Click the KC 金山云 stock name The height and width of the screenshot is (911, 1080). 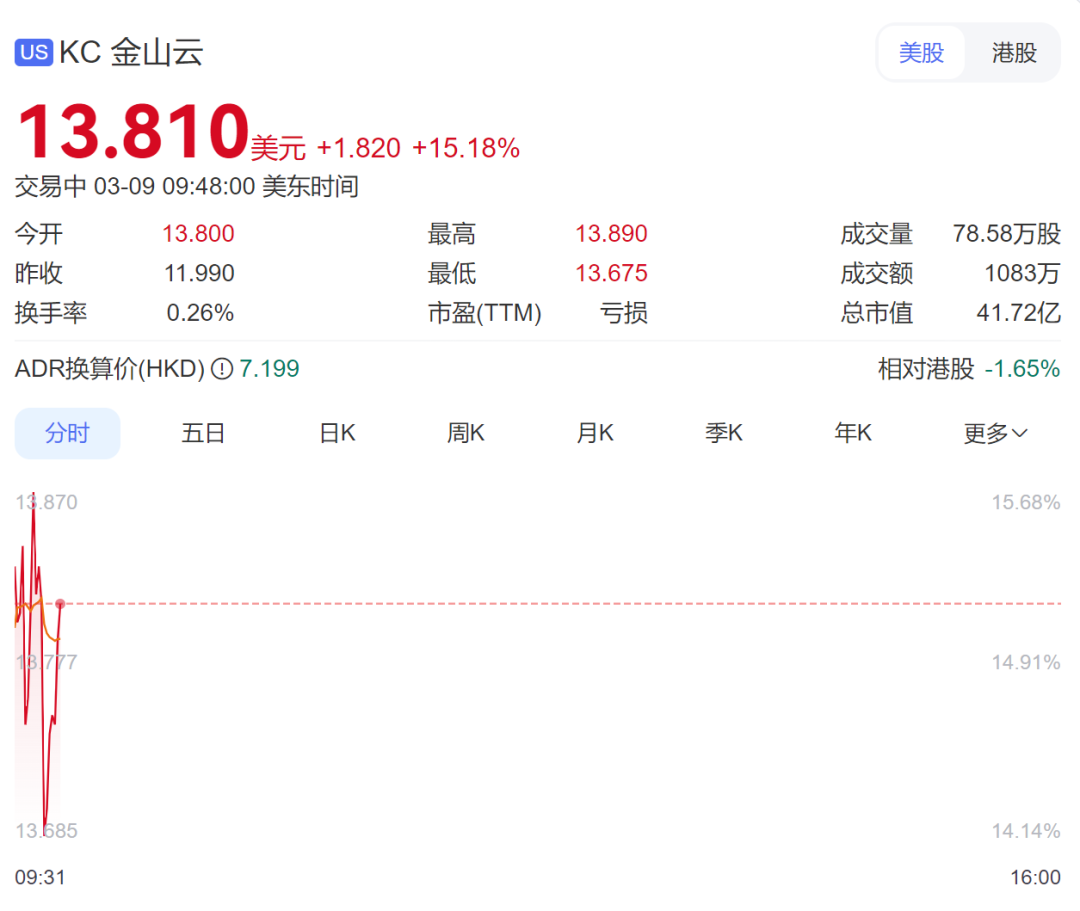131,52
